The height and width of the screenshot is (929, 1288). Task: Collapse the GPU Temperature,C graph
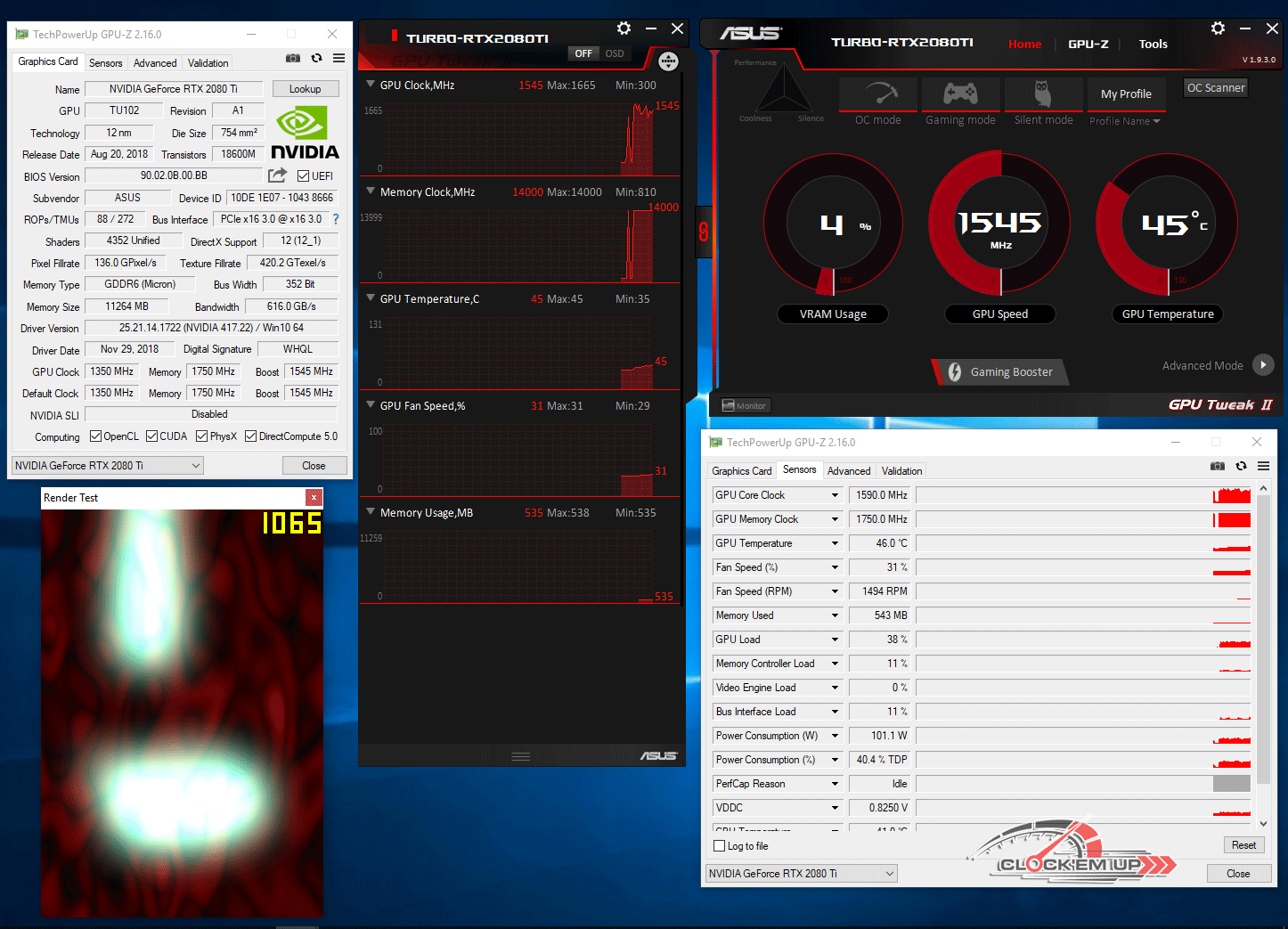[371, 298]
